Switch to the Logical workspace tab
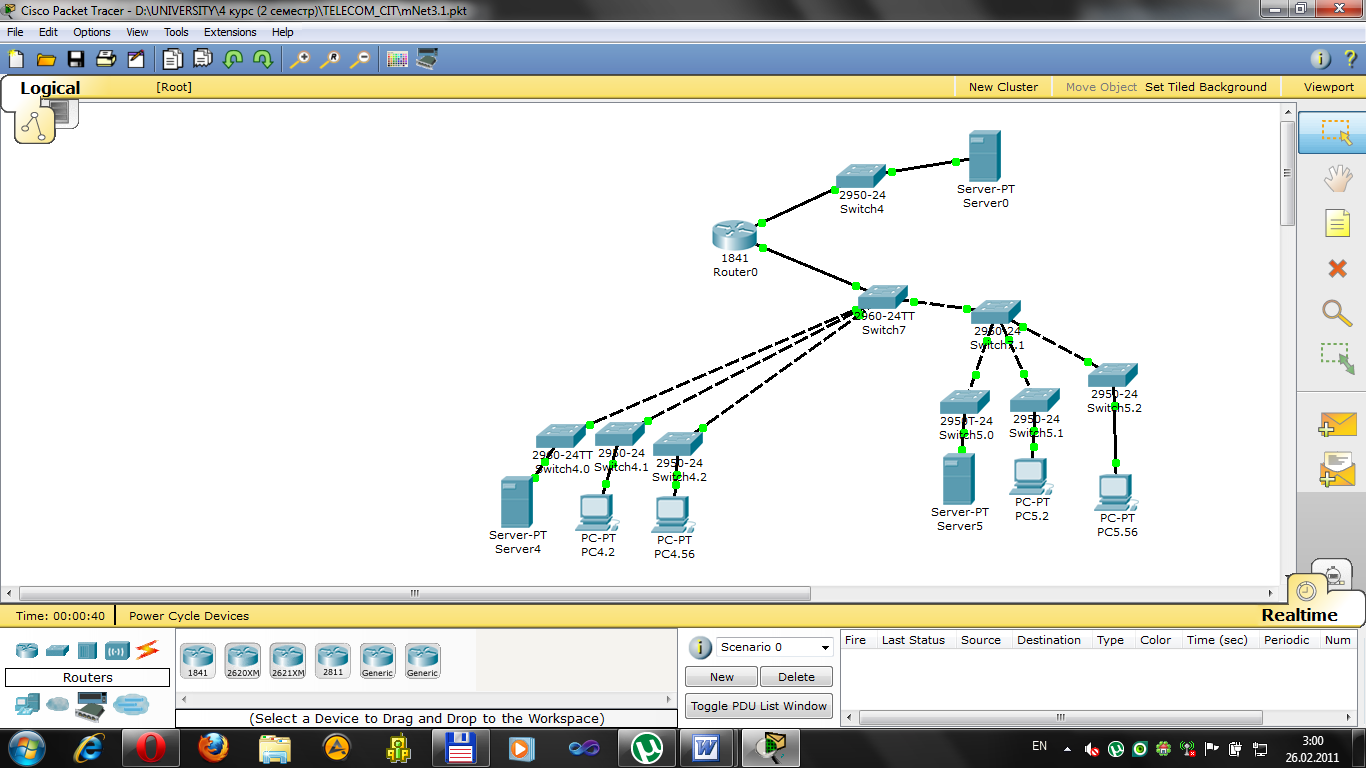Screen dimensions: 1366x768 (50, 88)
